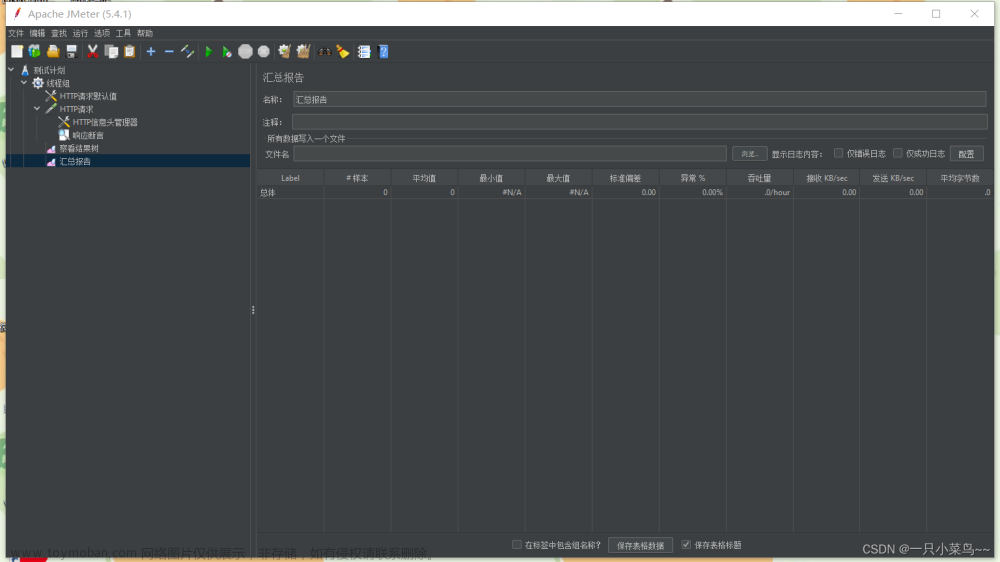Open the 查找 menu
1000x562 pixels.
point(59,33)
